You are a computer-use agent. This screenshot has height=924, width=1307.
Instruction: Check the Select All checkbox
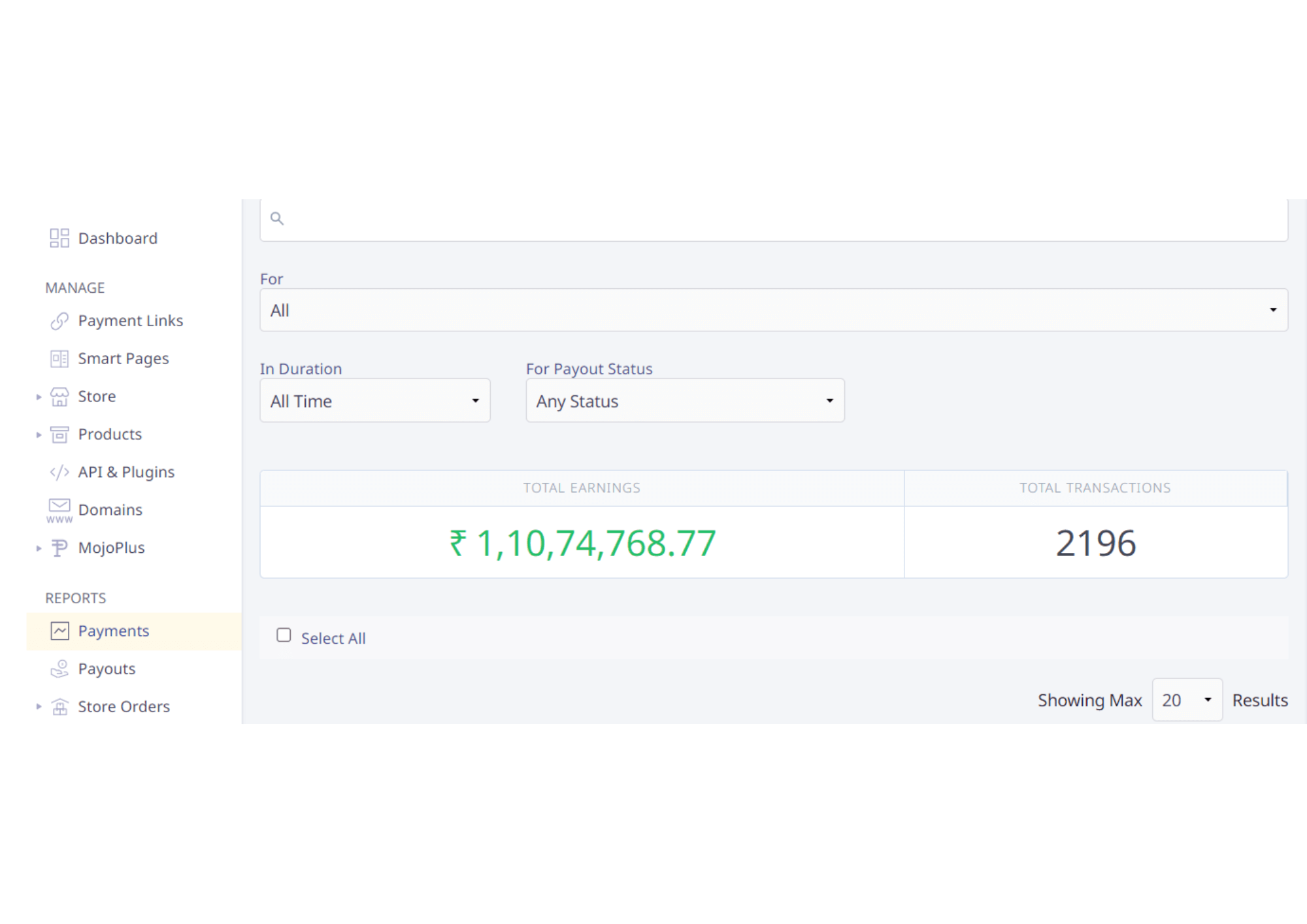(284, 635)
